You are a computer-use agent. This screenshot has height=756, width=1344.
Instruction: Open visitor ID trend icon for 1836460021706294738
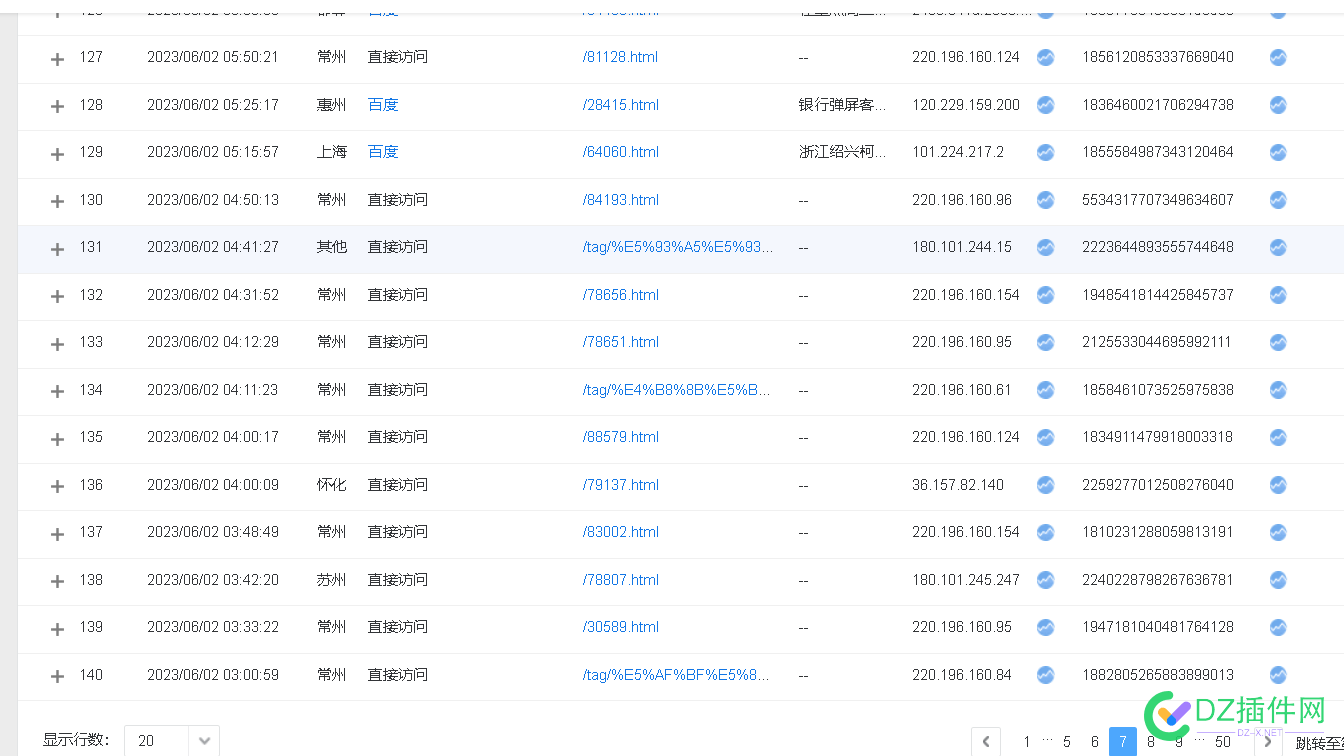click(1278, 104)
